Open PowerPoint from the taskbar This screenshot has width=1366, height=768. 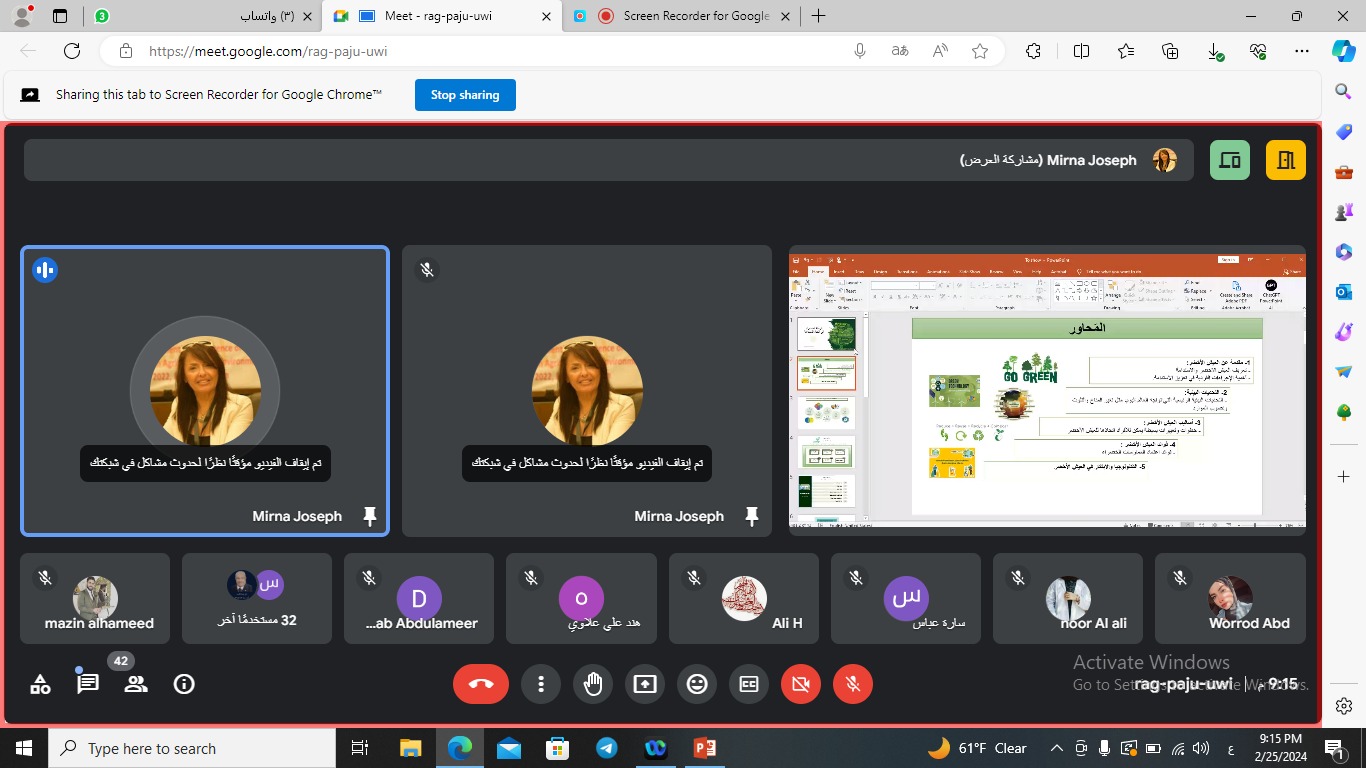705,748
